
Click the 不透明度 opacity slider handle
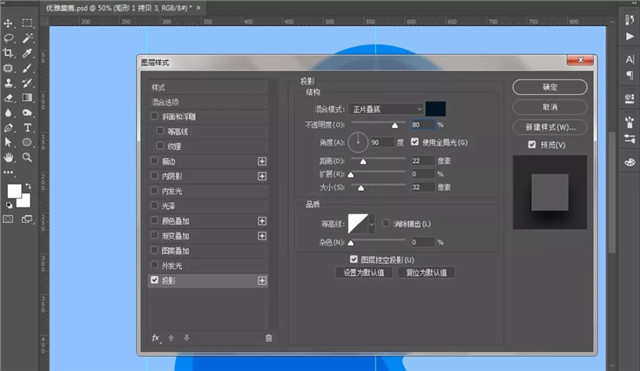pos(395,125)
